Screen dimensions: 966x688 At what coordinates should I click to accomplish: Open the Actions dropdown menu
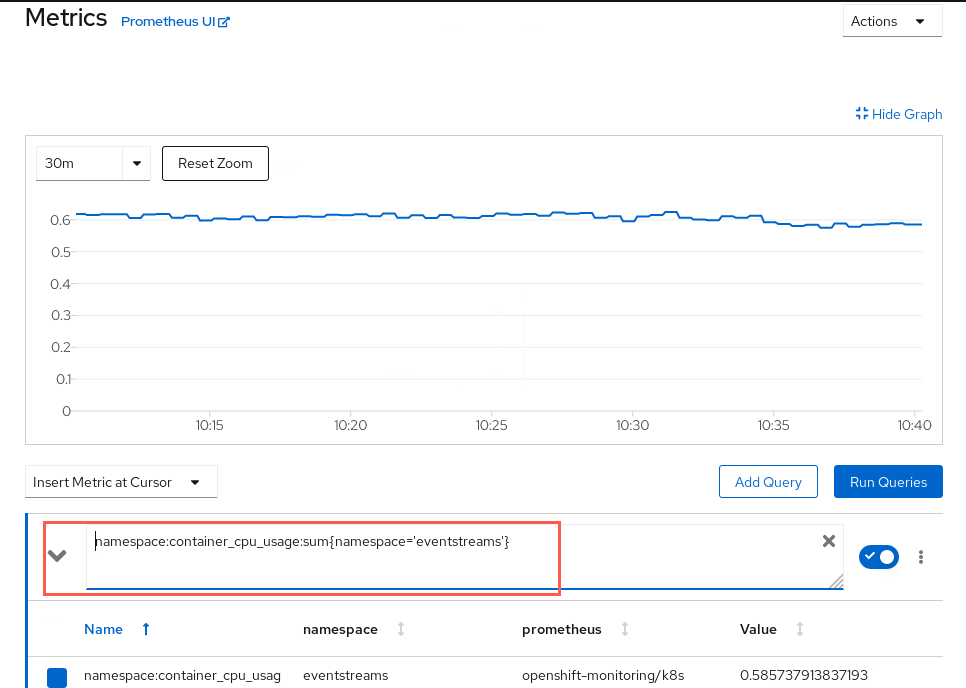click(x=892, y=21)
